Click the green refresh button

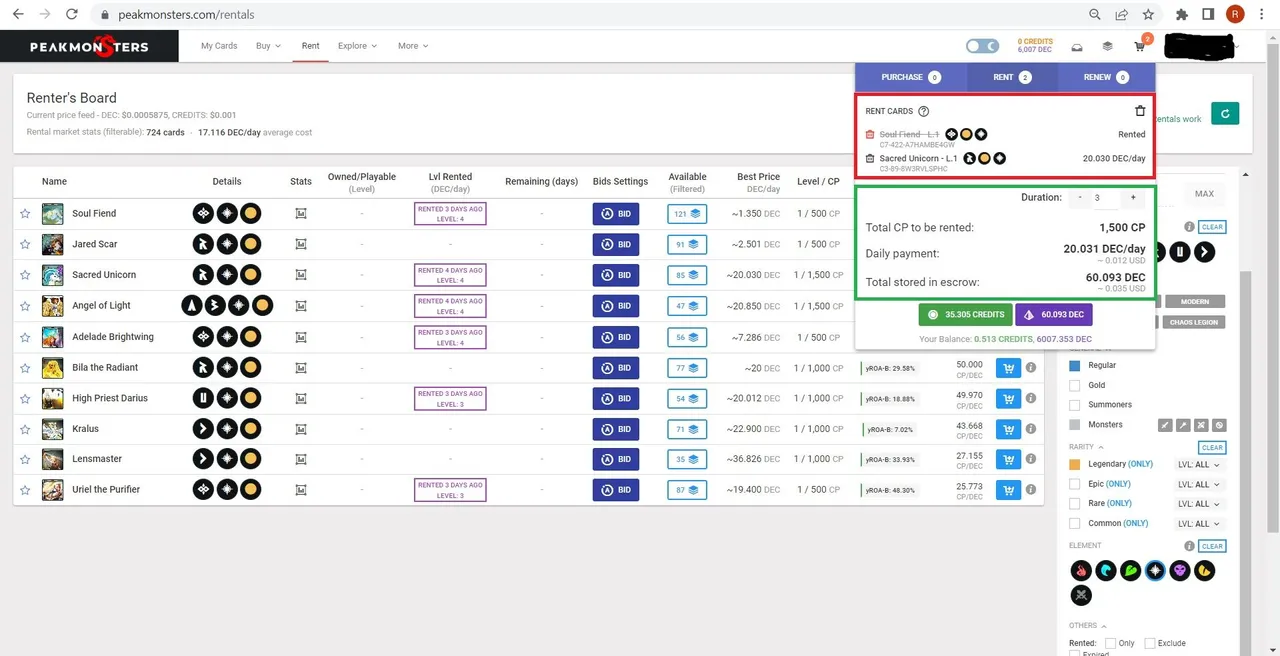(1224, 114)
